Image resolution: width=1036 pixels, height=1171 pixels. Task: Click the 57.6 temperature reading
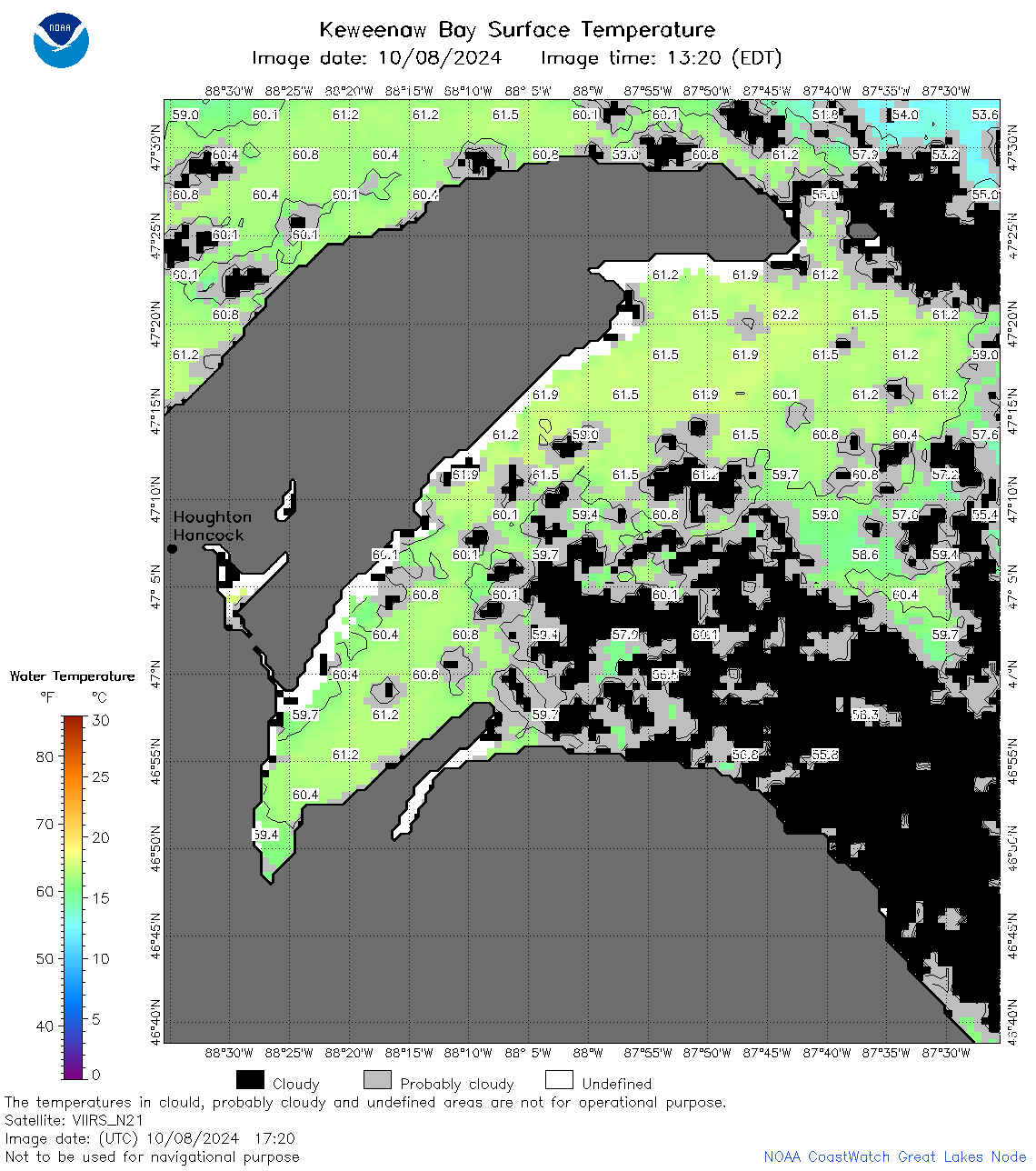click(x=985, y=435)
